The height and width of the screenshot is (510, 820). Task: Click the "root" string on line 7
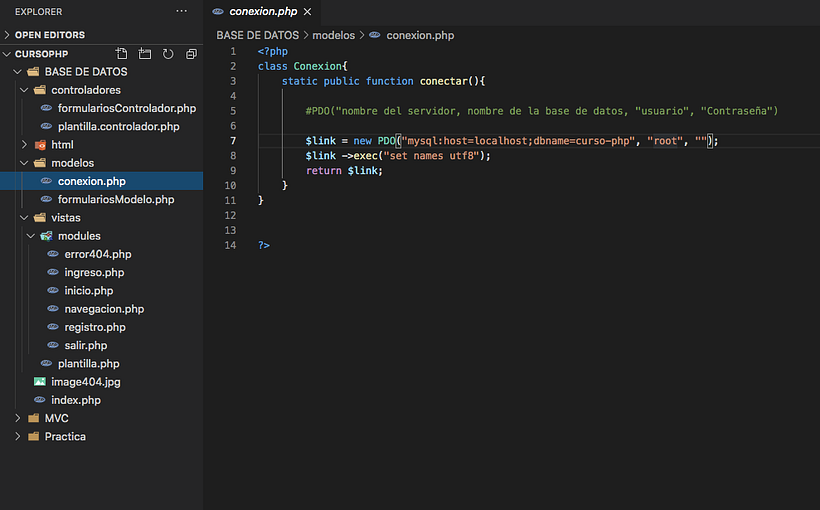coord(665,141)
